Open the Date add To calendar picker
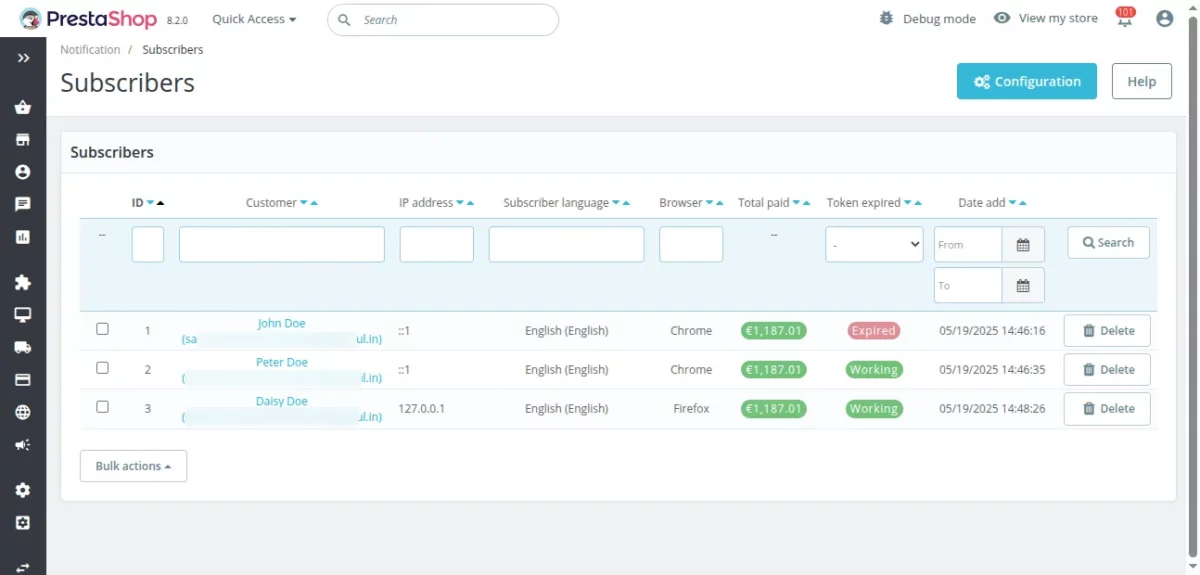1200x575 pixels. pos(1023,285)
